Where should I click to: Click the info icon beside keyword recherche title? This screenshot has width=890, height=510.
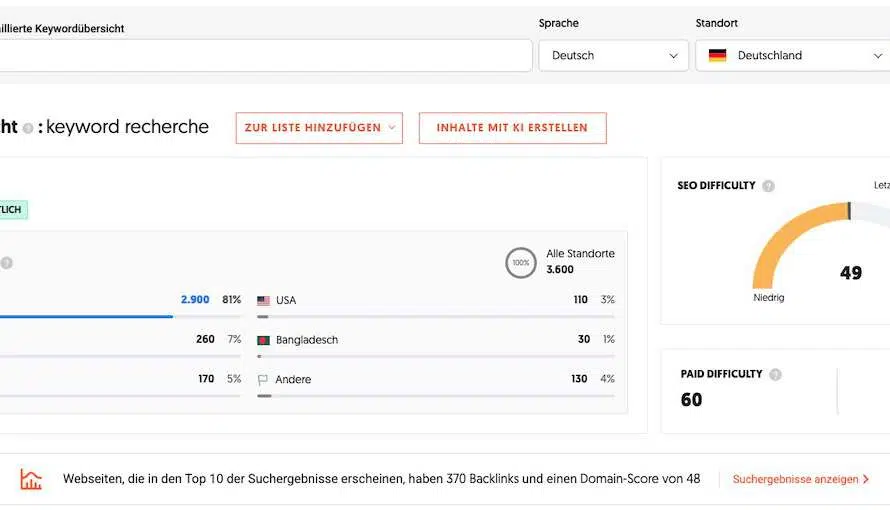28,128
